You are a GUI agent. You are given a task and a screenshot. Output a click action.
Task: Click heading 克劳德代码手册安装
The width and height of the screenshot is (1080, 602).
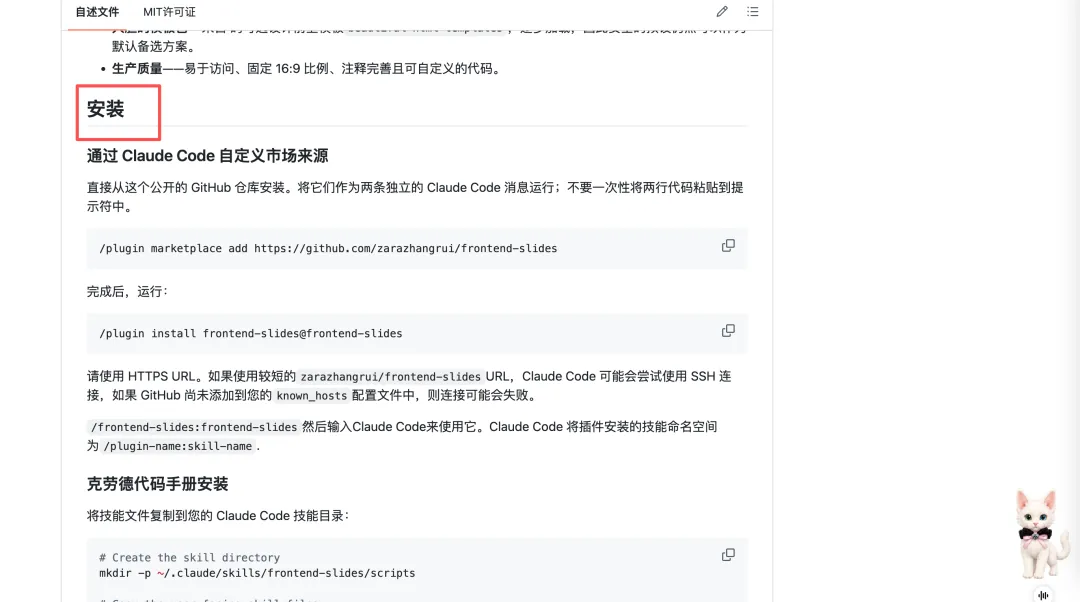tap(158, 484)
